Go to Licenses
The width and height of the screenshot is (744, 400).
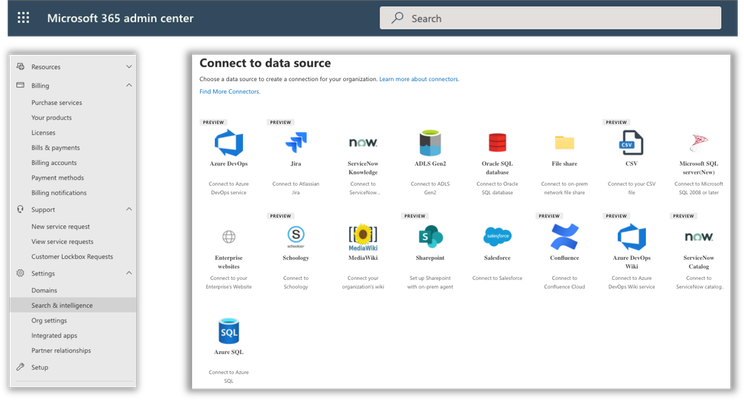point(43,132)
